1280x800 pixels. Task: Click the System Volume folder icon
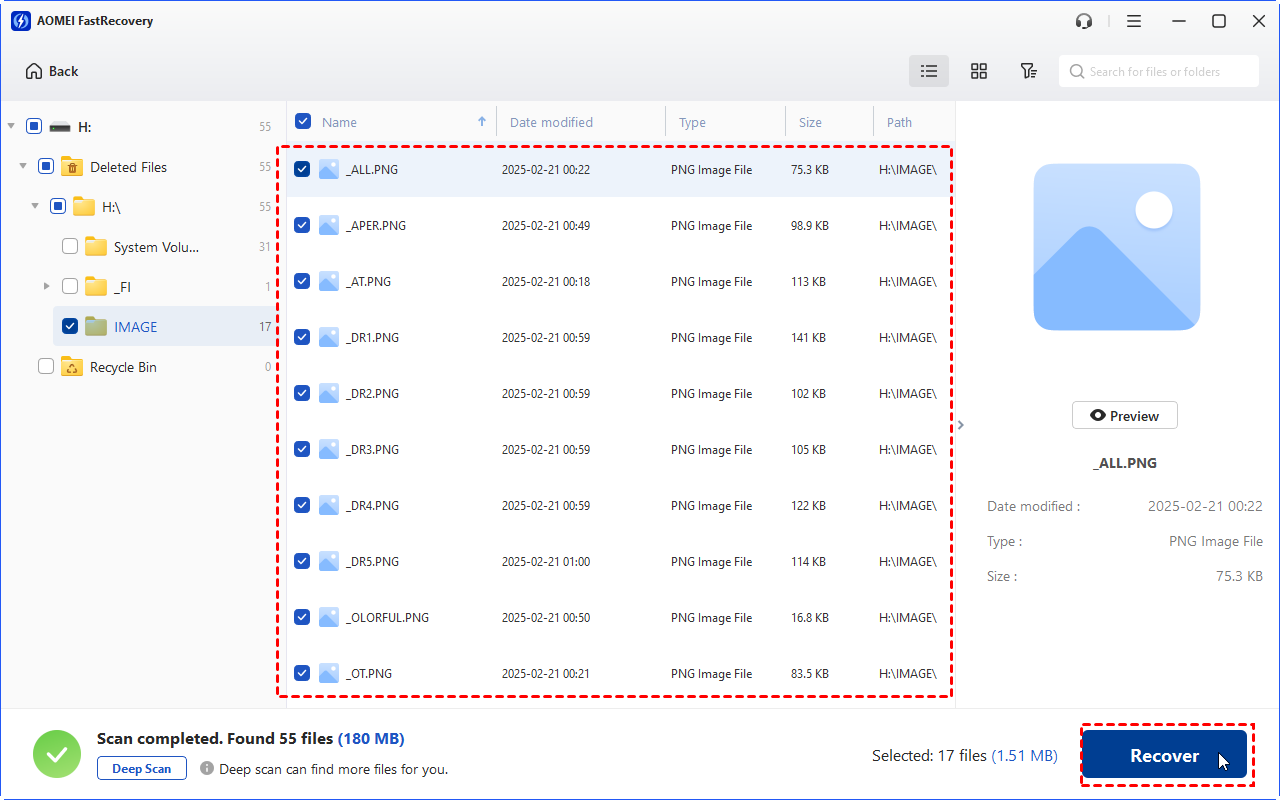[x=95, y=247]
